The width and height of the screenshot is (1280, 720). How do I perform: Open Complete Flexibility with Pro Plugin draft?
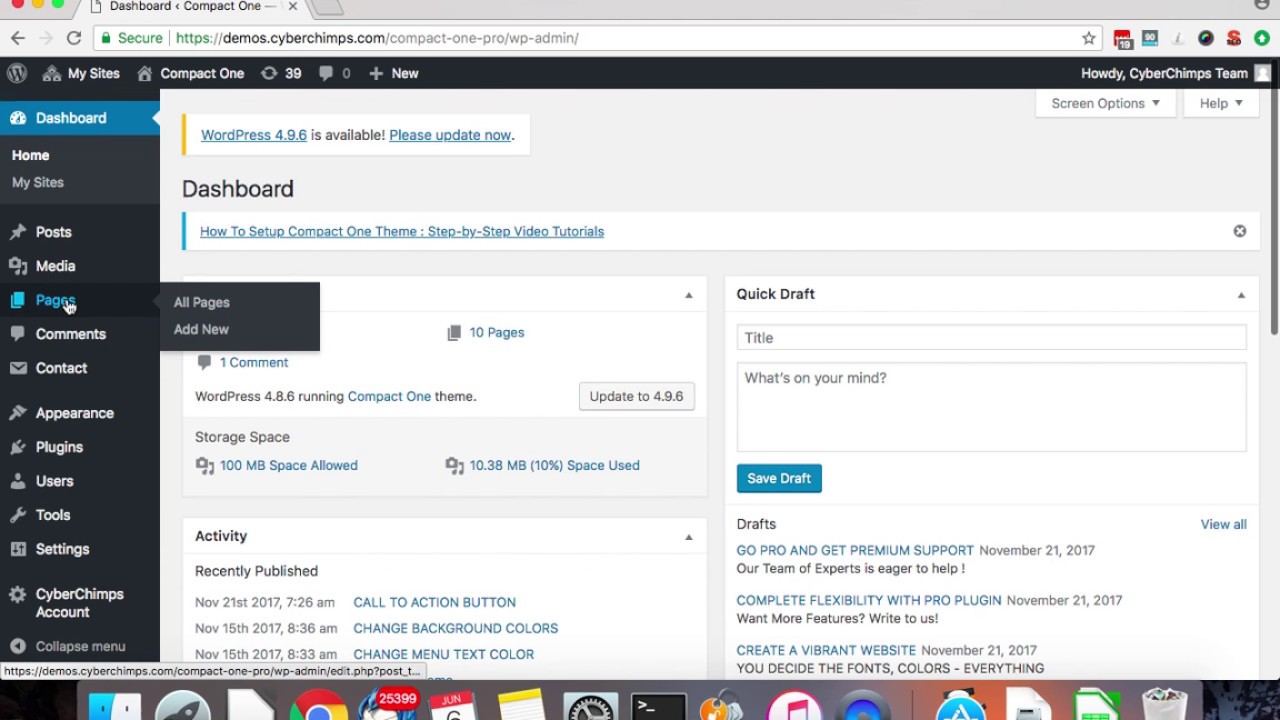[x=869, y=600]
